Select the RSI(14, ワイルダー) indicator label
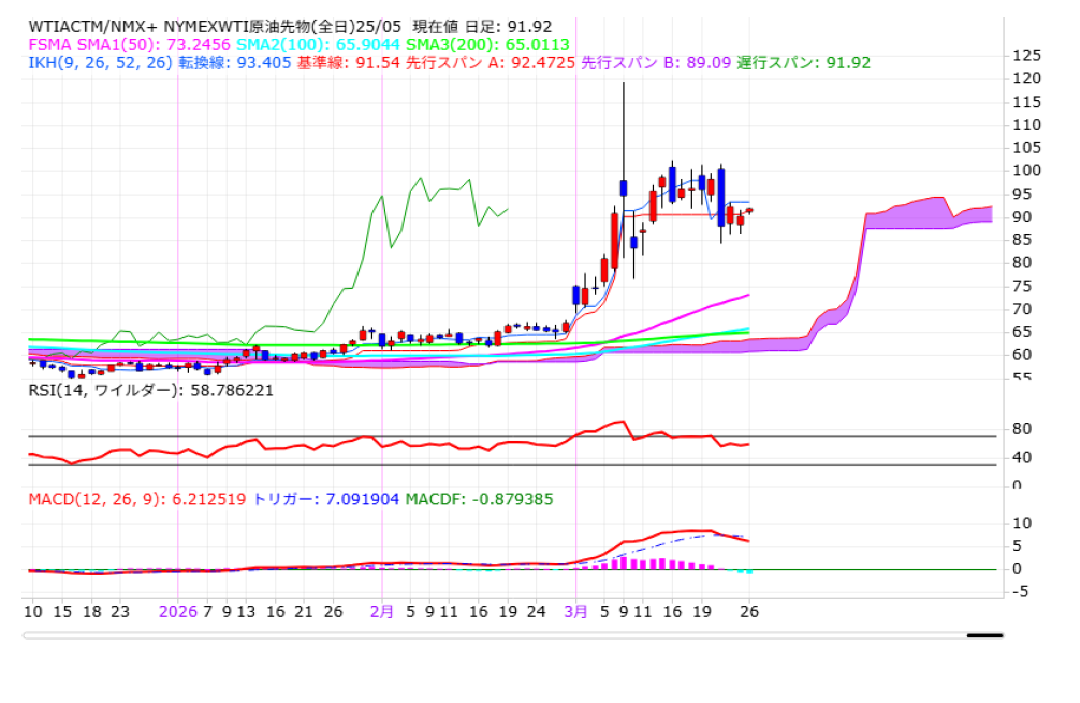 pos(150,390)
